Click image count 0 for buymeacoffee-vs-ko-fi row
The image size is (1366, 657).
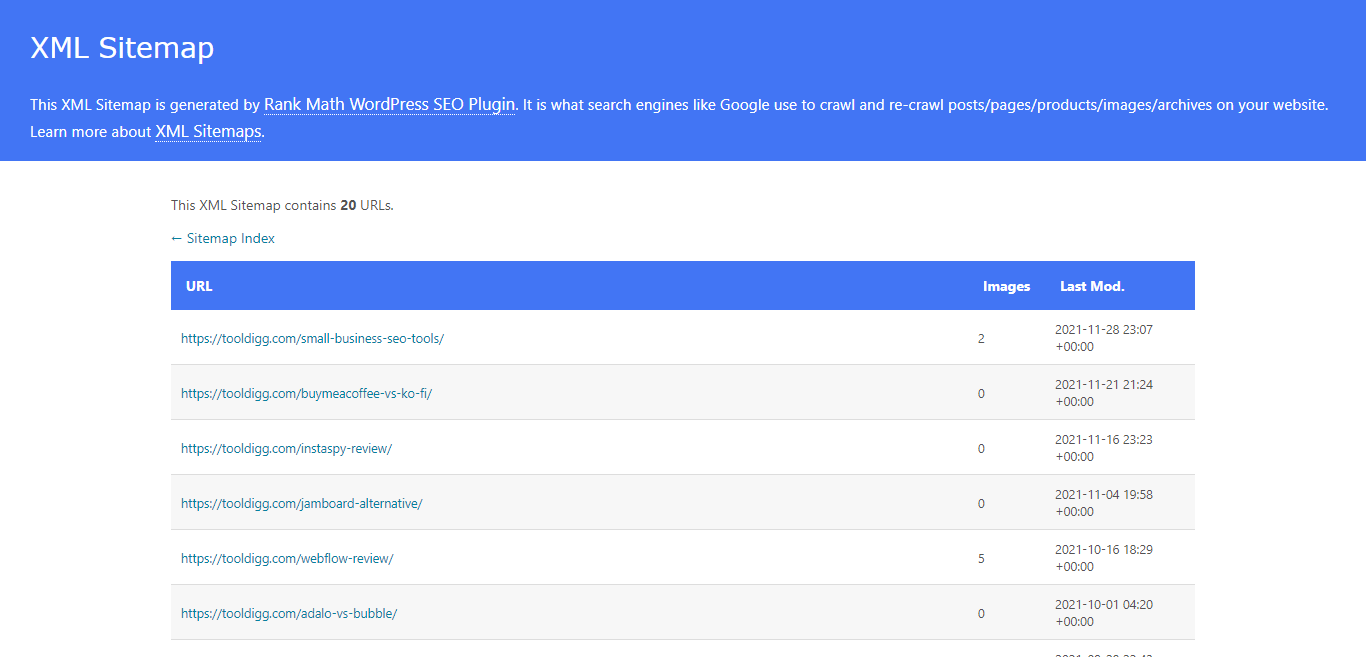pyautogui.click(x=981, y=394)
